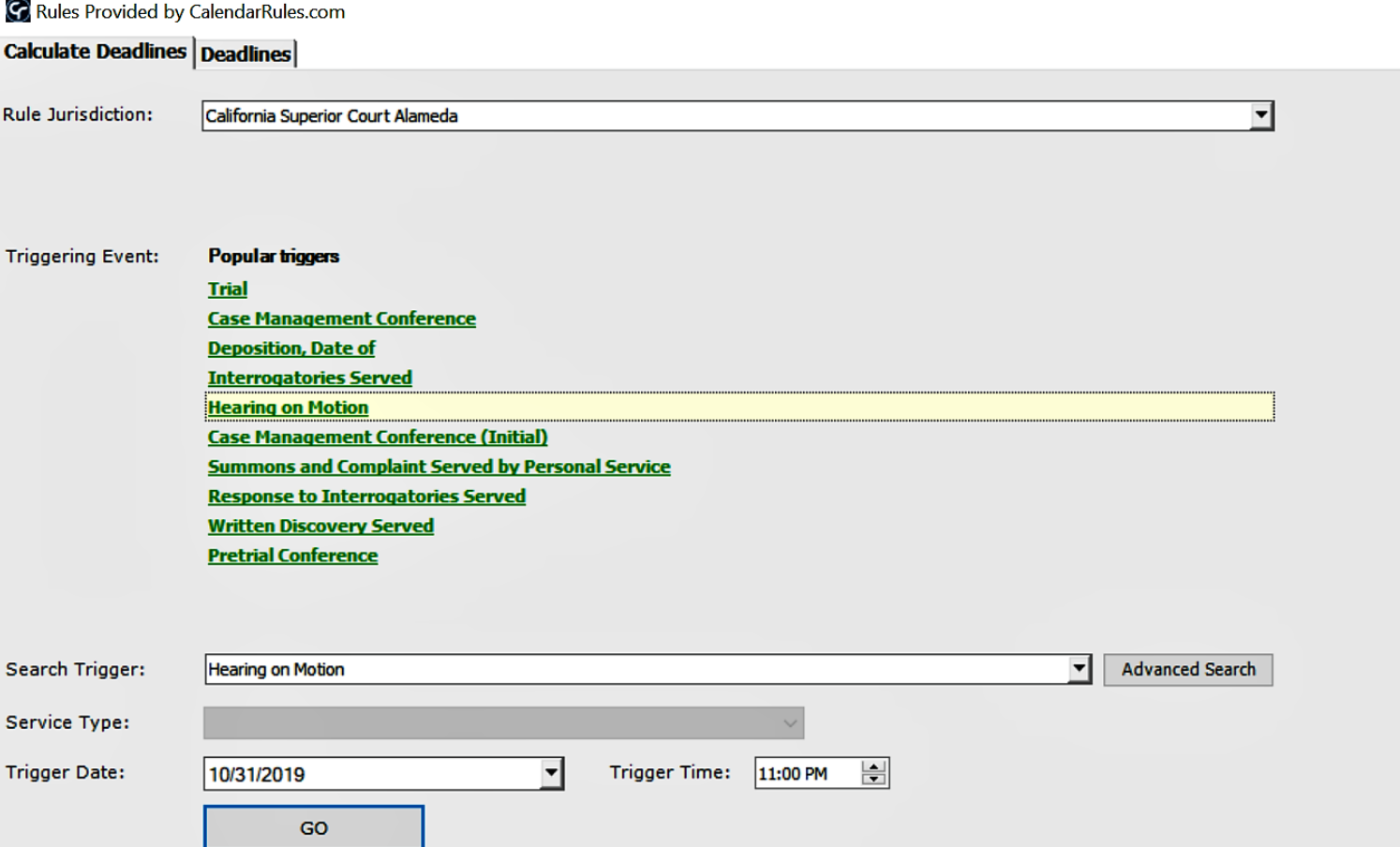Click the down arrow on Trigger Time
Image resolution: width=1400 pixels, height=847 pixels.
(873, 779)
